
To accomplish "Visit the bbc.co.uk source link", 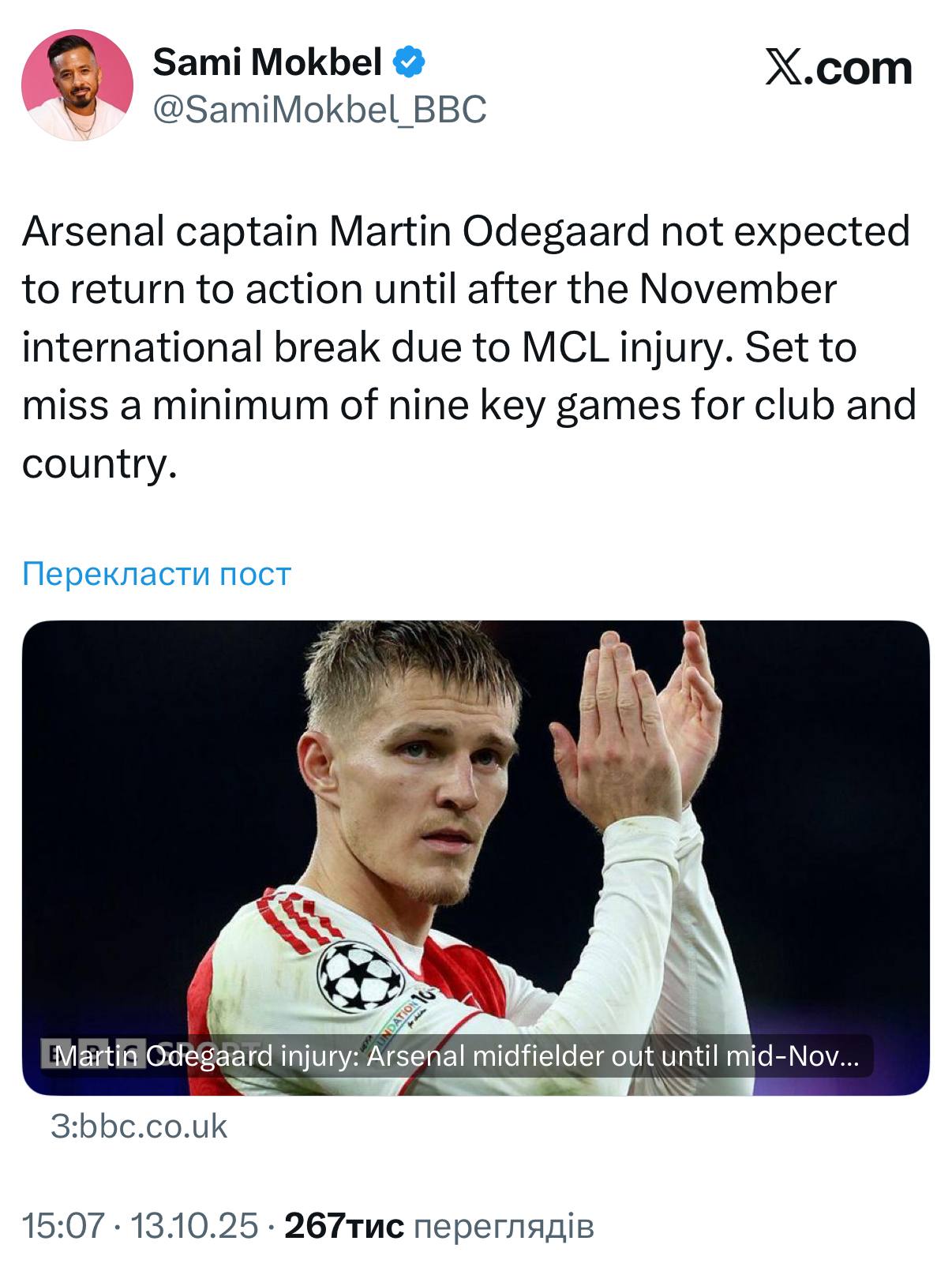I will [139, 1127].
